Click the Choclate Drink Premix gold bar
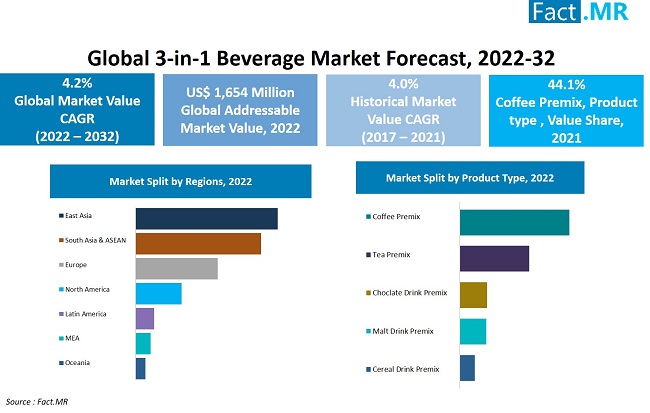Image resolution: width=650 pixels, height=413 pixels. 473,295
